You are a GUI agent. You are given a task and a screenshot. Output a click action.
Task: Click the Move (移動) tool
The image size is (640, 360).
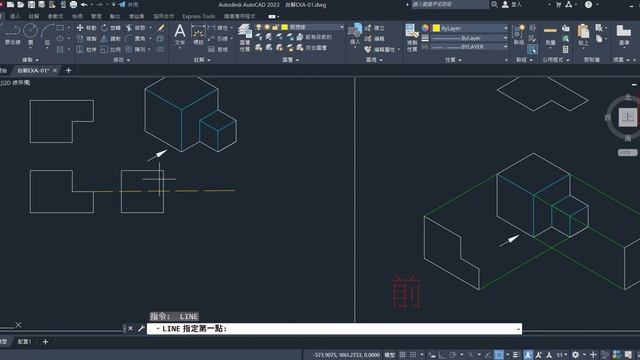pyautogui.click(x=87, y=28)
